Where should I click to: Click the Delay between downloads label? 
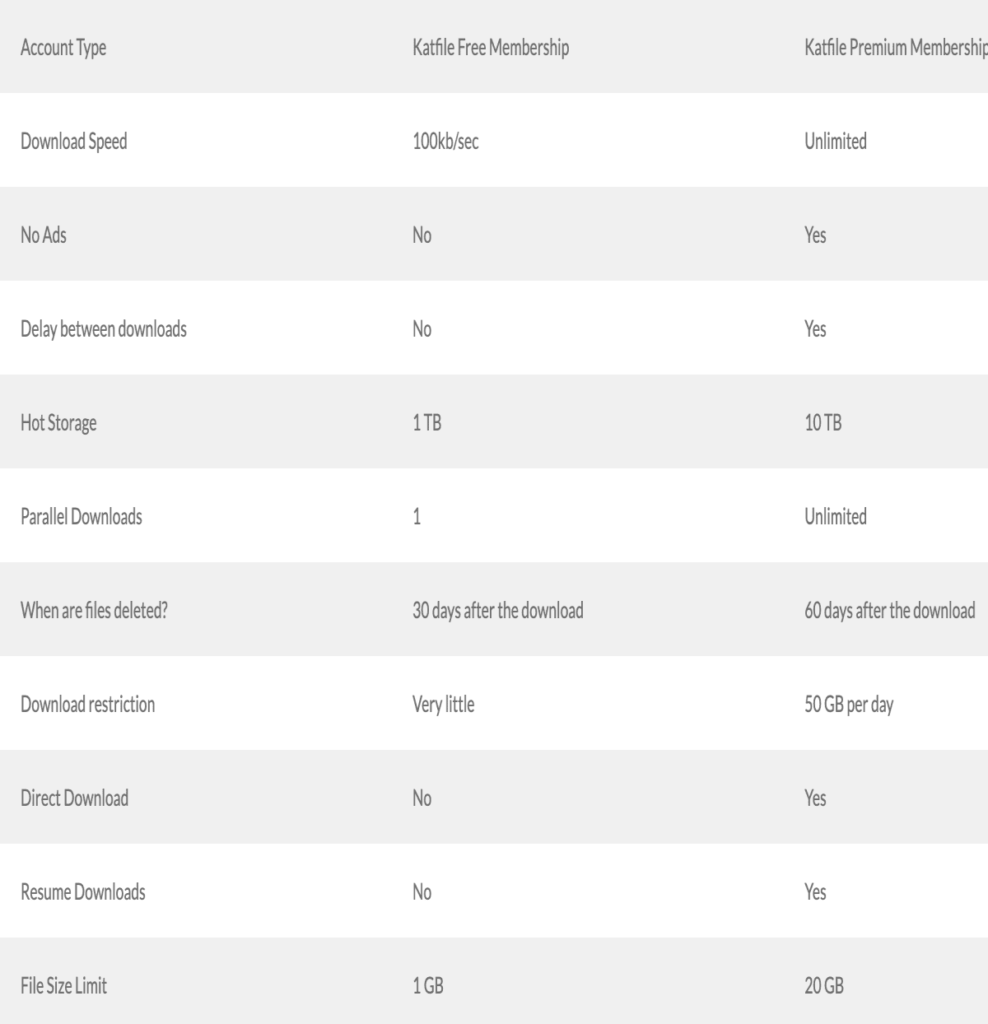pyautogui.click(x=103, y=329)
